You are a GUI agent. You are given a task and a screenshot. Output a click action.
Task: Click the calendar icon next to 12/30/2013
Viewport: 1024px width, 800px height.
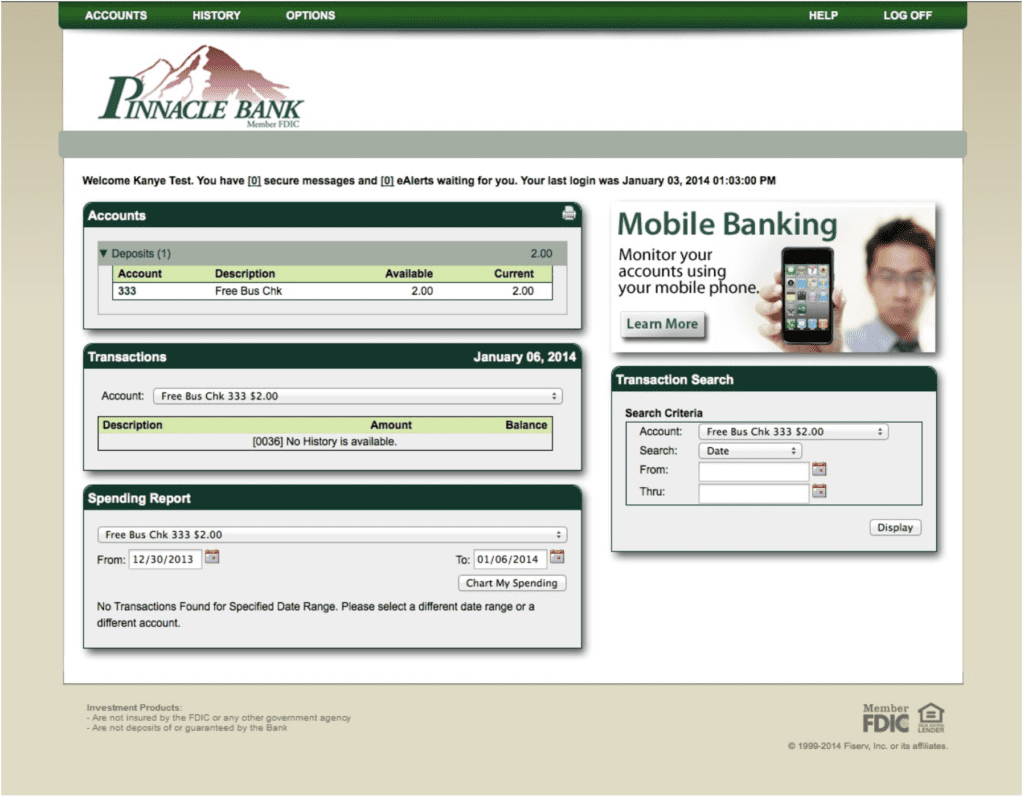[x=211, y=559]
